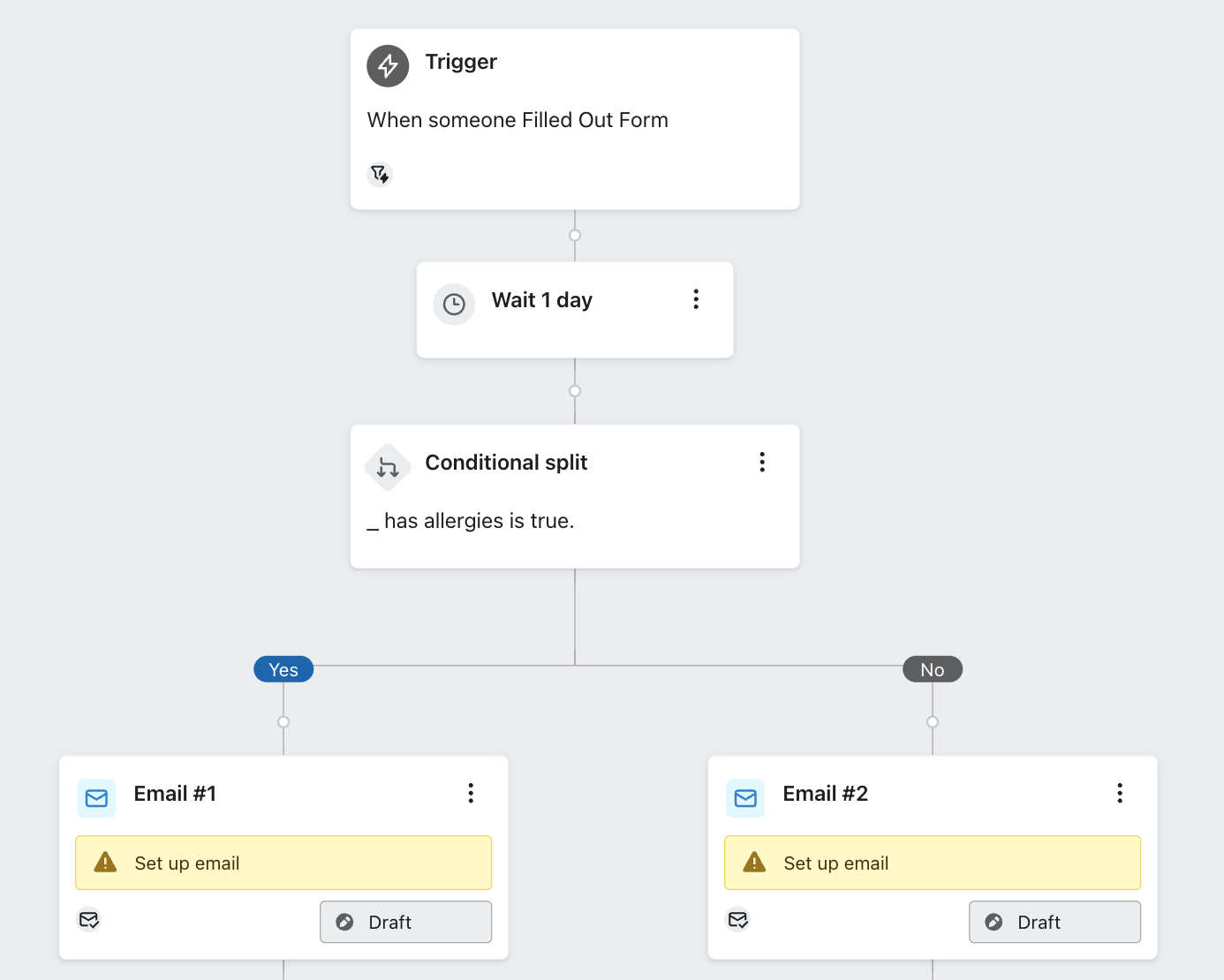
Task: Click the Wait 1 day clock icon
Action: 454,305
